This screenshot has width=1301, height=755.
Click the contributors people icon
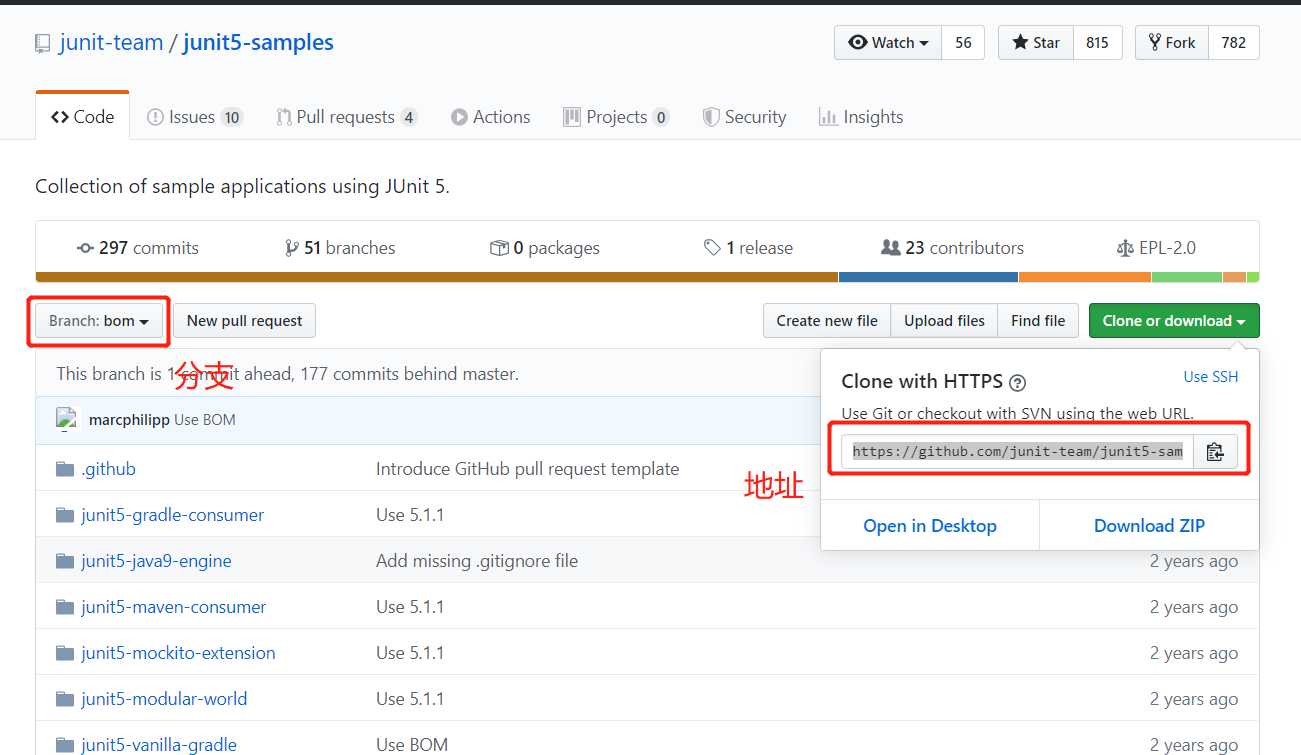(x=890, y=248)
